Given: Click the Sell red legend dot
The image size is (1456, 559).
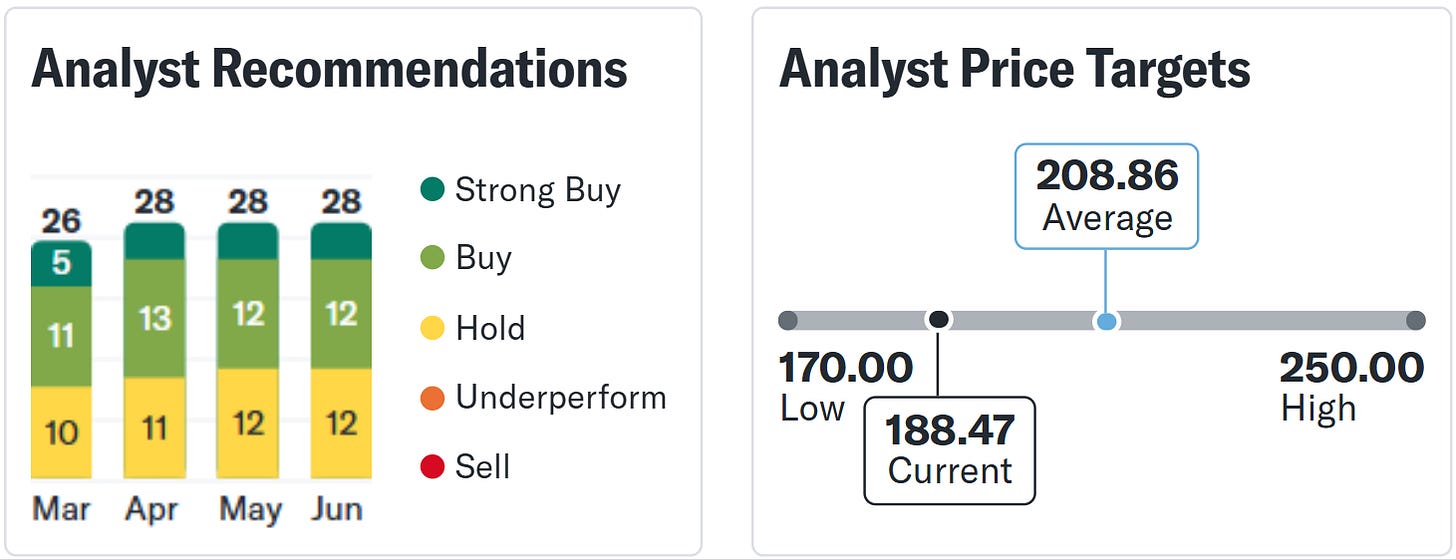Looking at the screenshot, I should (432, 467).
